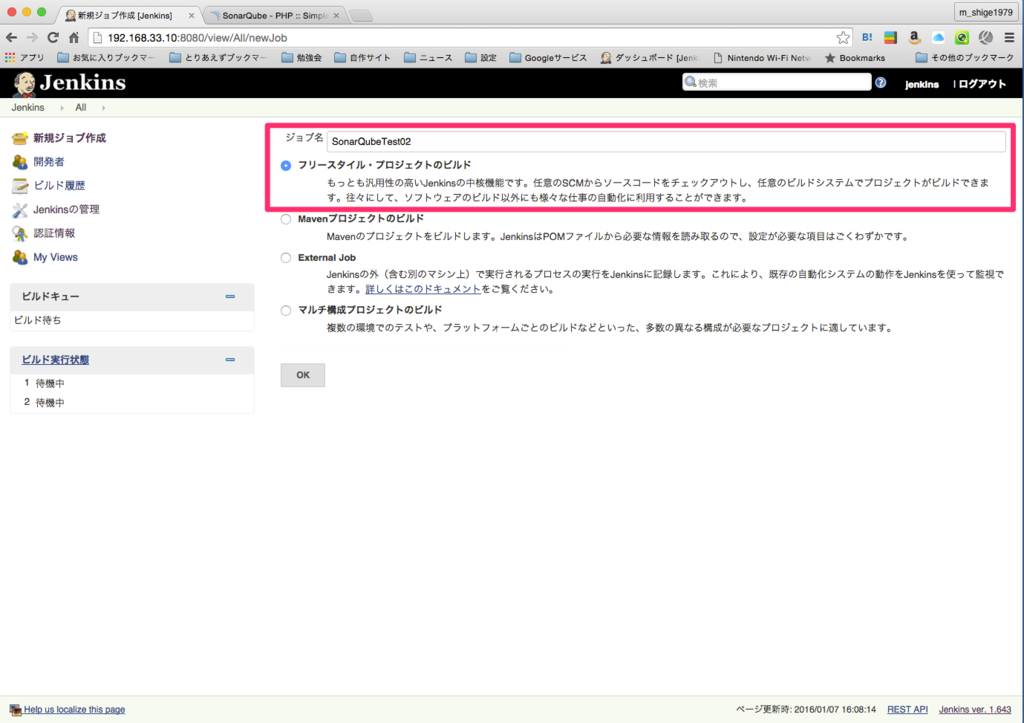Click the localize page icon in footer

[x=15, y=709]
